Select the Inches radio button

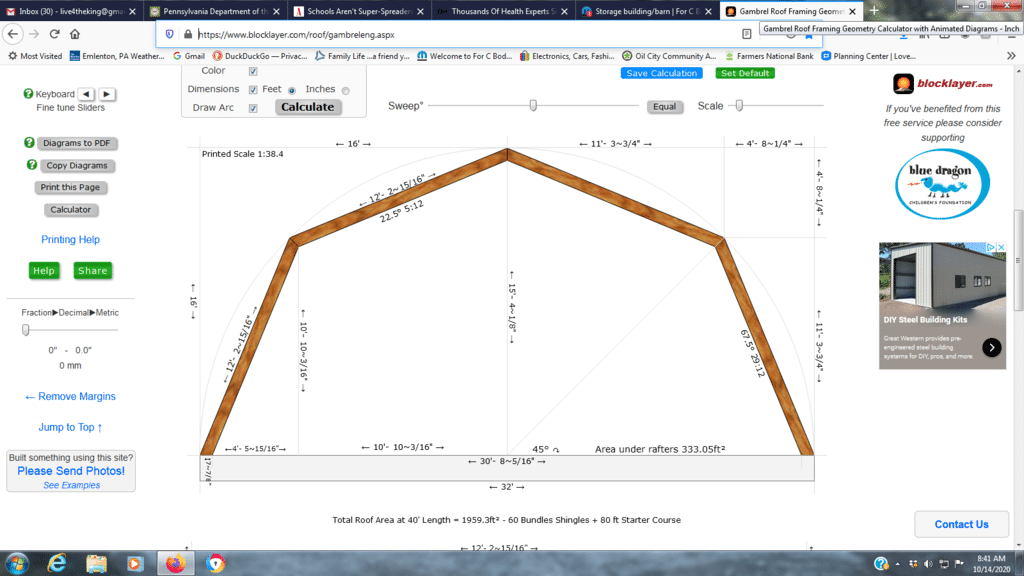(x=346, y=90)
